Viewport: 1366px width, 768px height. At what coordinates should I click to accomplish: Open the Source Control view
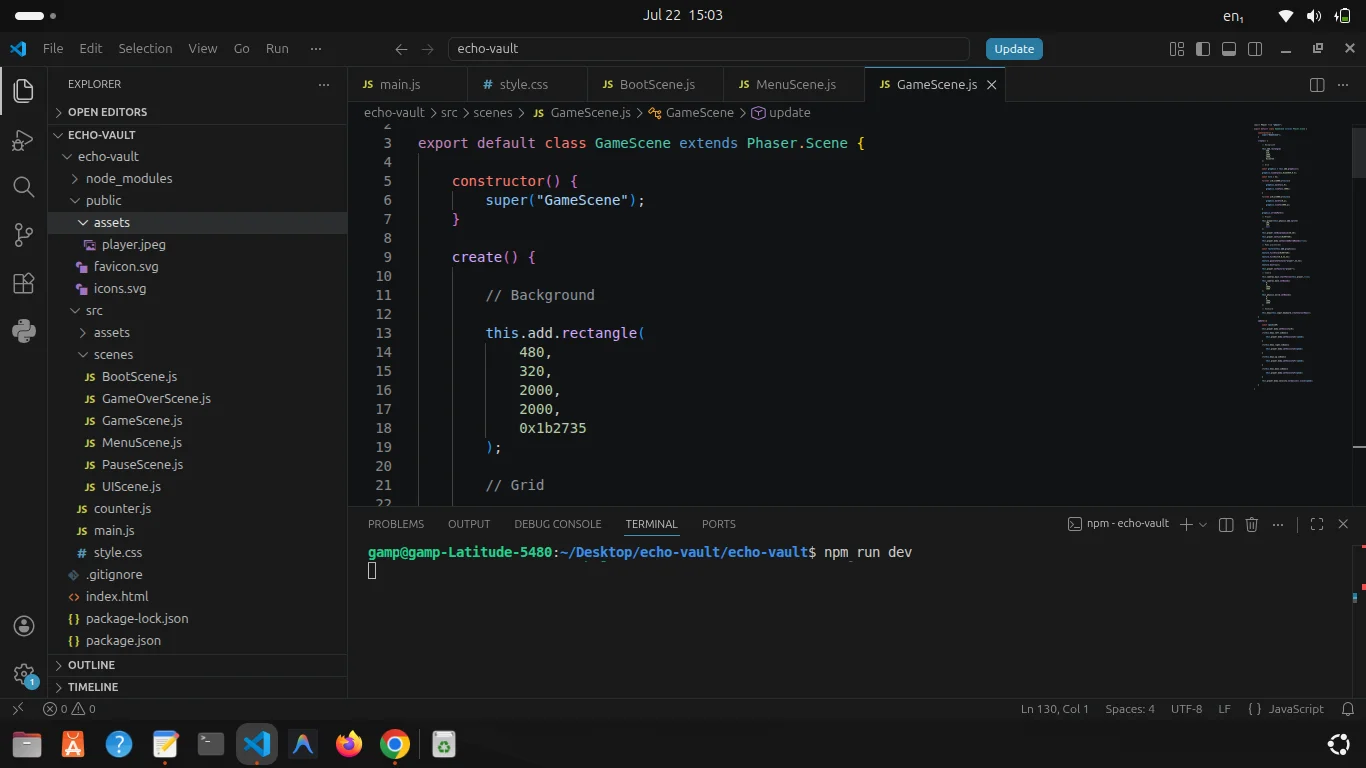tap(24, 235)
